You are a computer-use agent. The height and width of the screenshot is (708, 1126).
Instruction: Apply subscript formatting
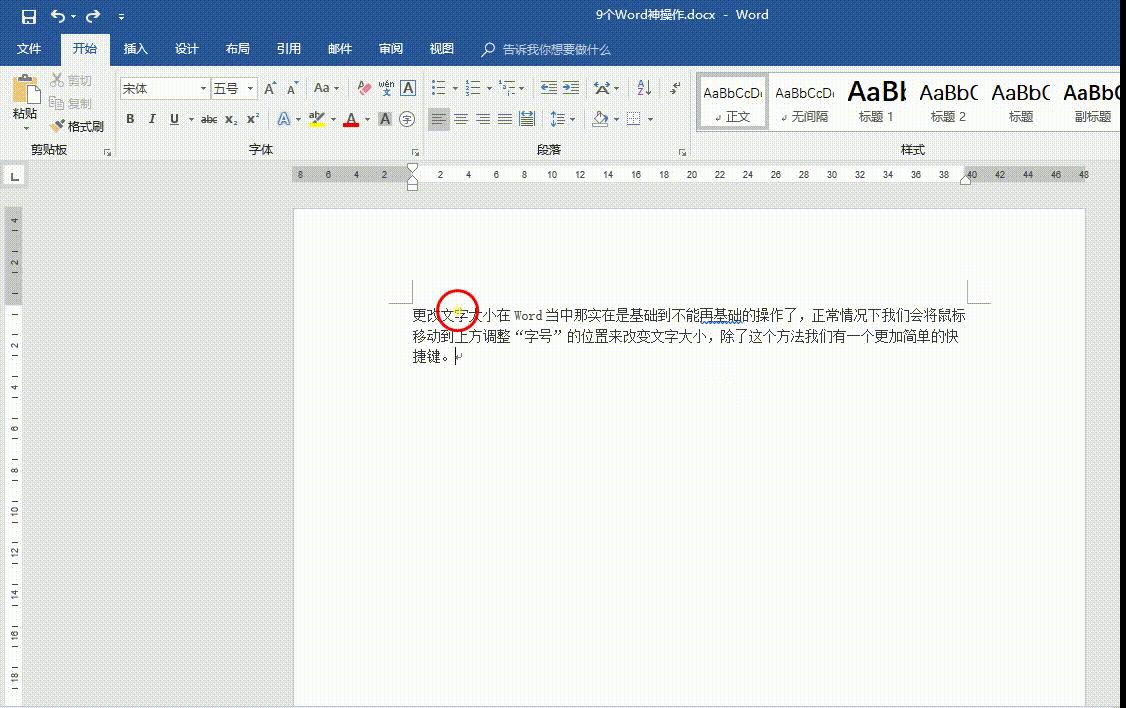coord(230,119)
